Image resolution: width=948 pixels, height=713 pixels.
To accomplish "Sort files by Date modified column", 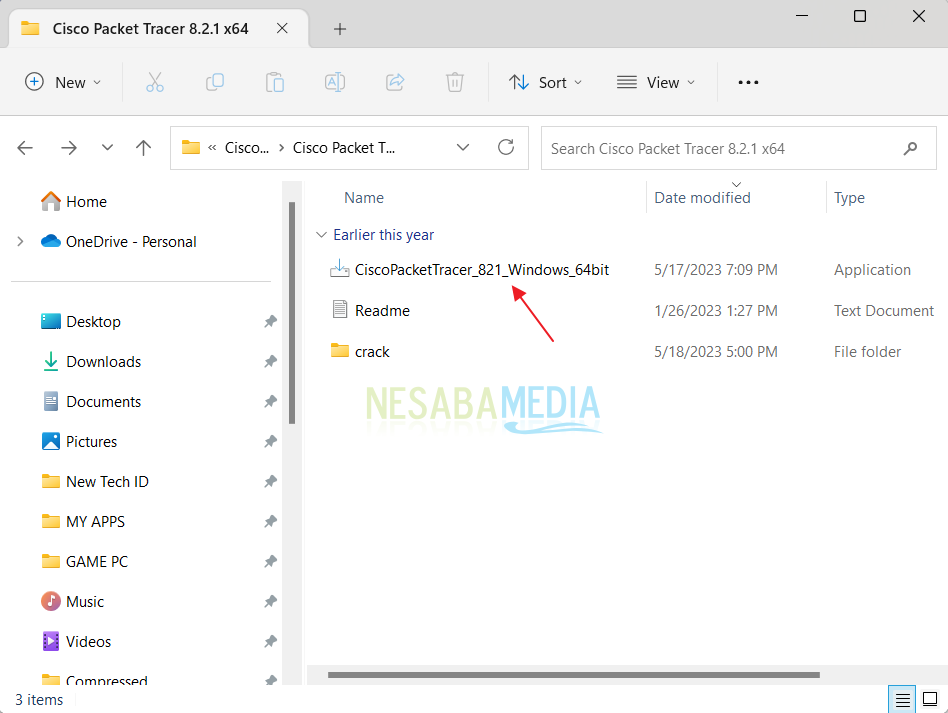I will point(702,198).
